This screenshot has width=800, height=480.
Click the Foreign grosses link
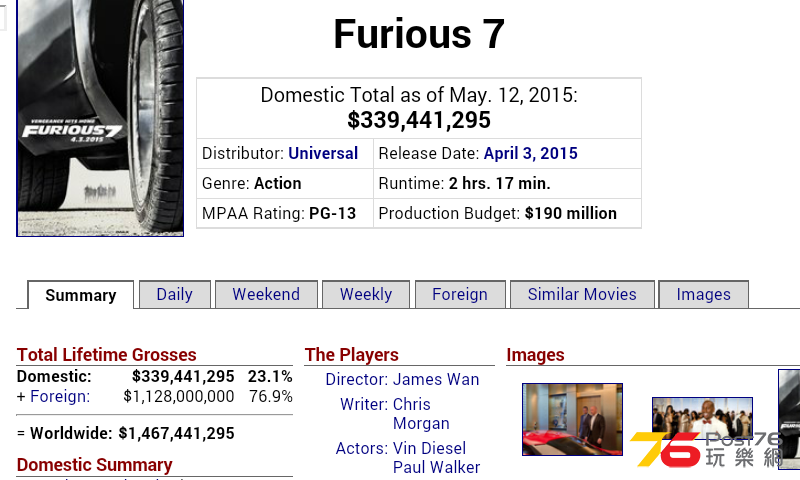tap(60, 396)
